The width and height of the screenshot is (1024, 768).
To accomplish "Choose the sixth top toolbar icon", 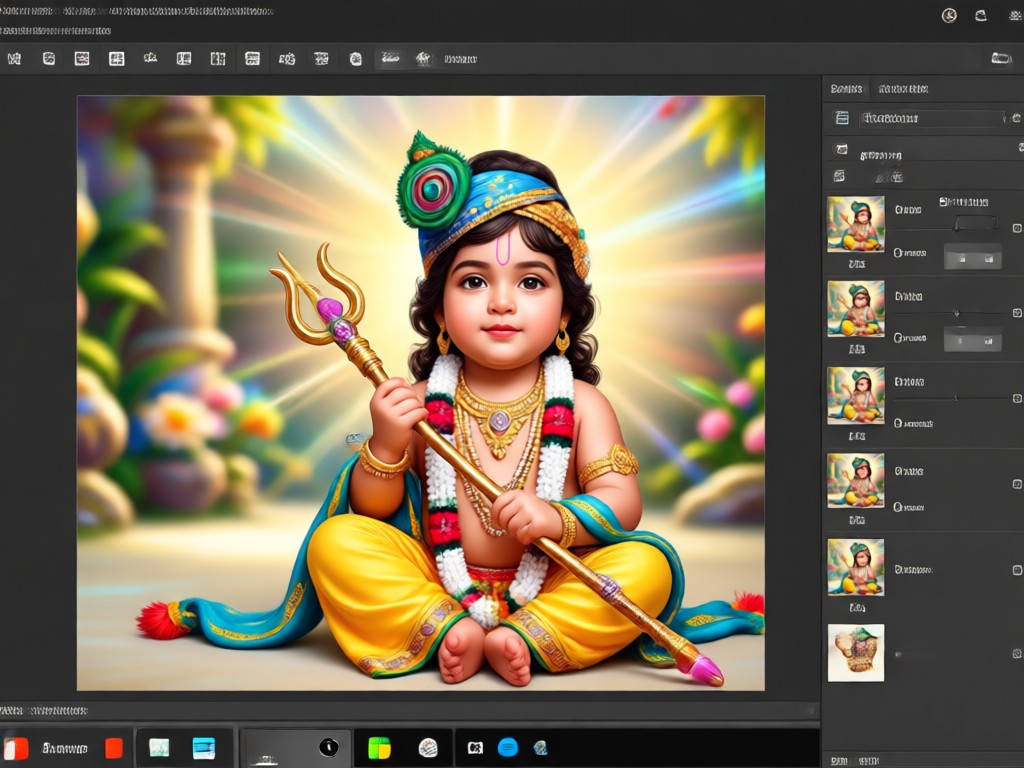I will click(x=184, y=59).
